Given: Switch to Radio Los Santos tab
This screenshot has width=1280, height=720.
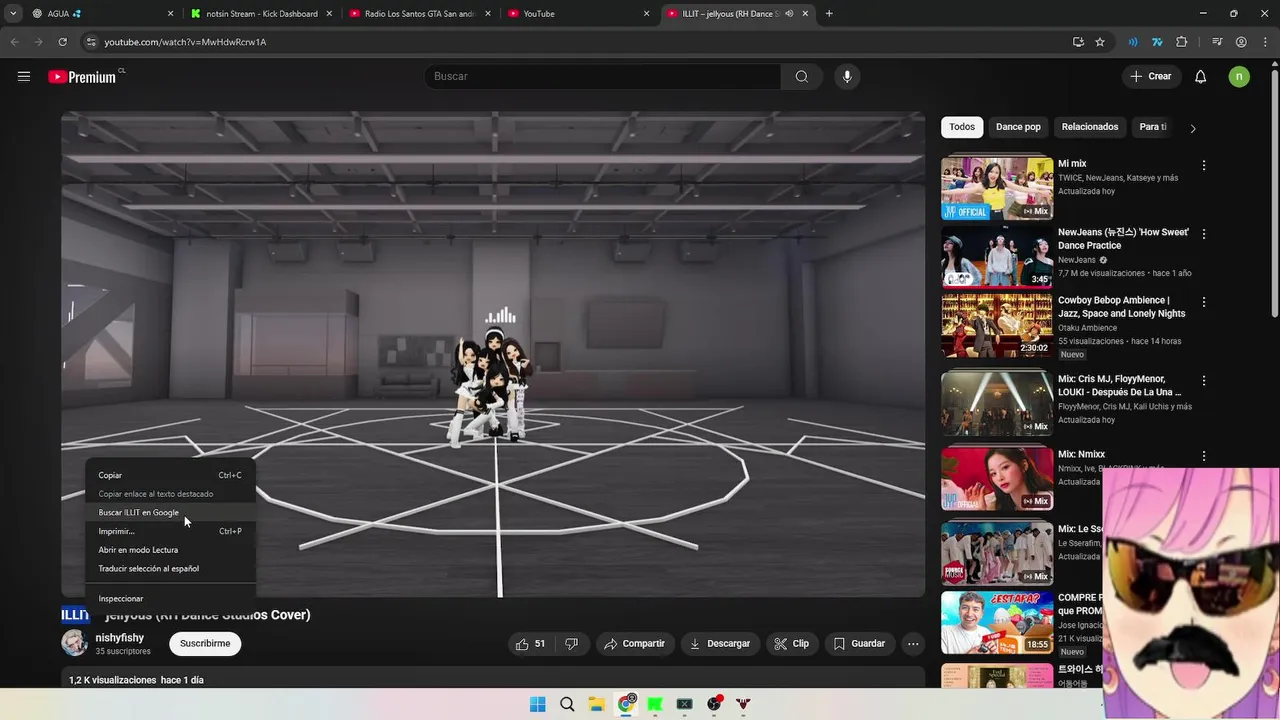Looking at the screenshot, I should 420,14.
